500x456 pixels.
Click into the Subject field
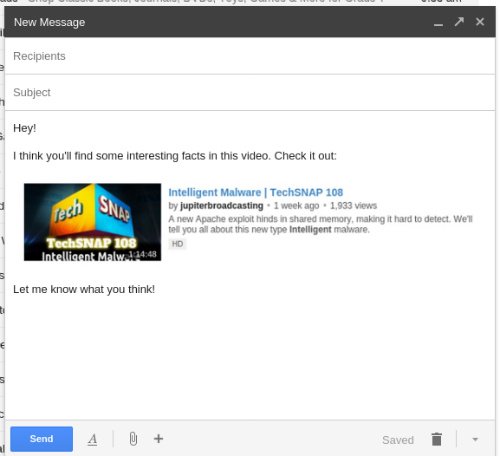[250, 92]
